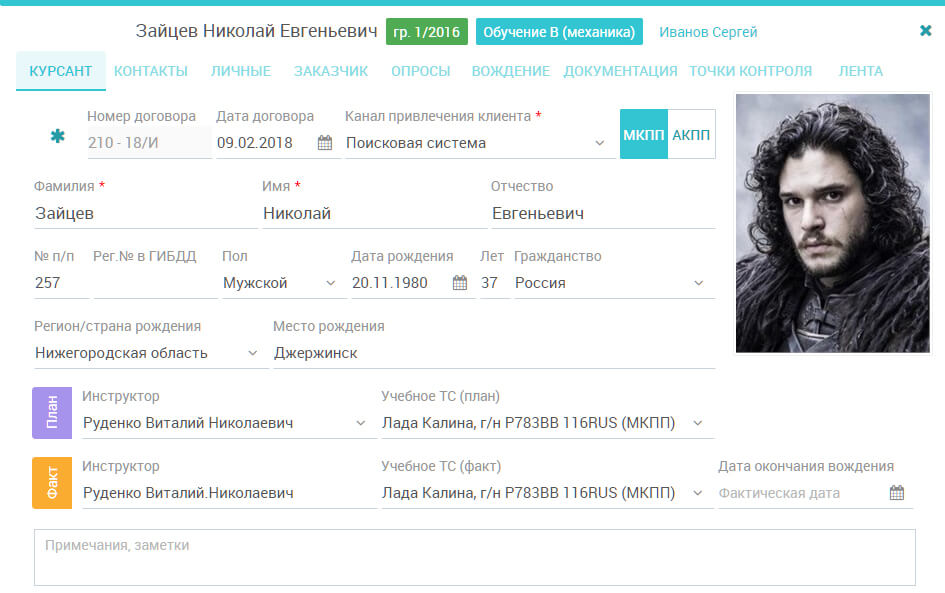Screen dimensions: 945x593
Task: Edit the surname field Зайцев
Action: [146, 213]
